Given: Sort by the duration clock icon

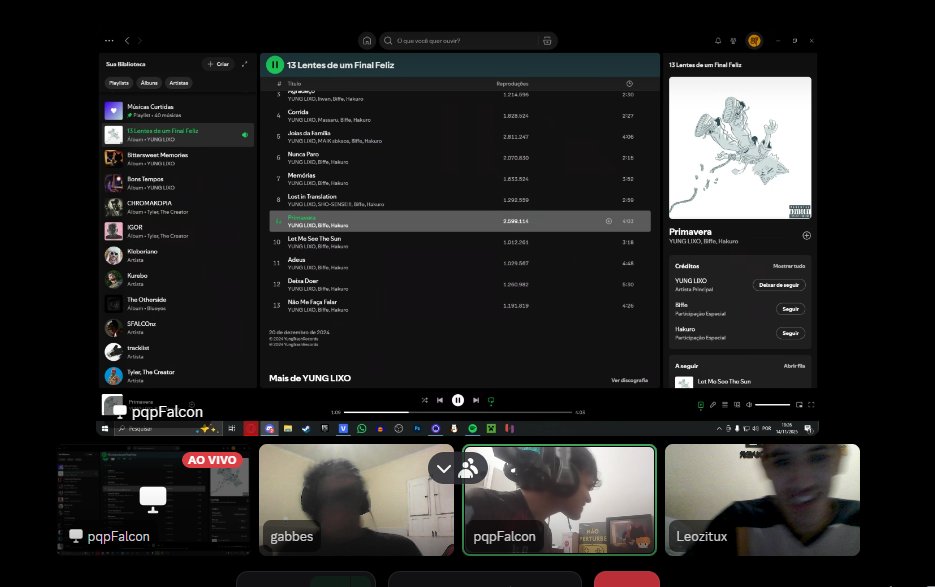Looking at the screenshot, I should tap(629, 84).
